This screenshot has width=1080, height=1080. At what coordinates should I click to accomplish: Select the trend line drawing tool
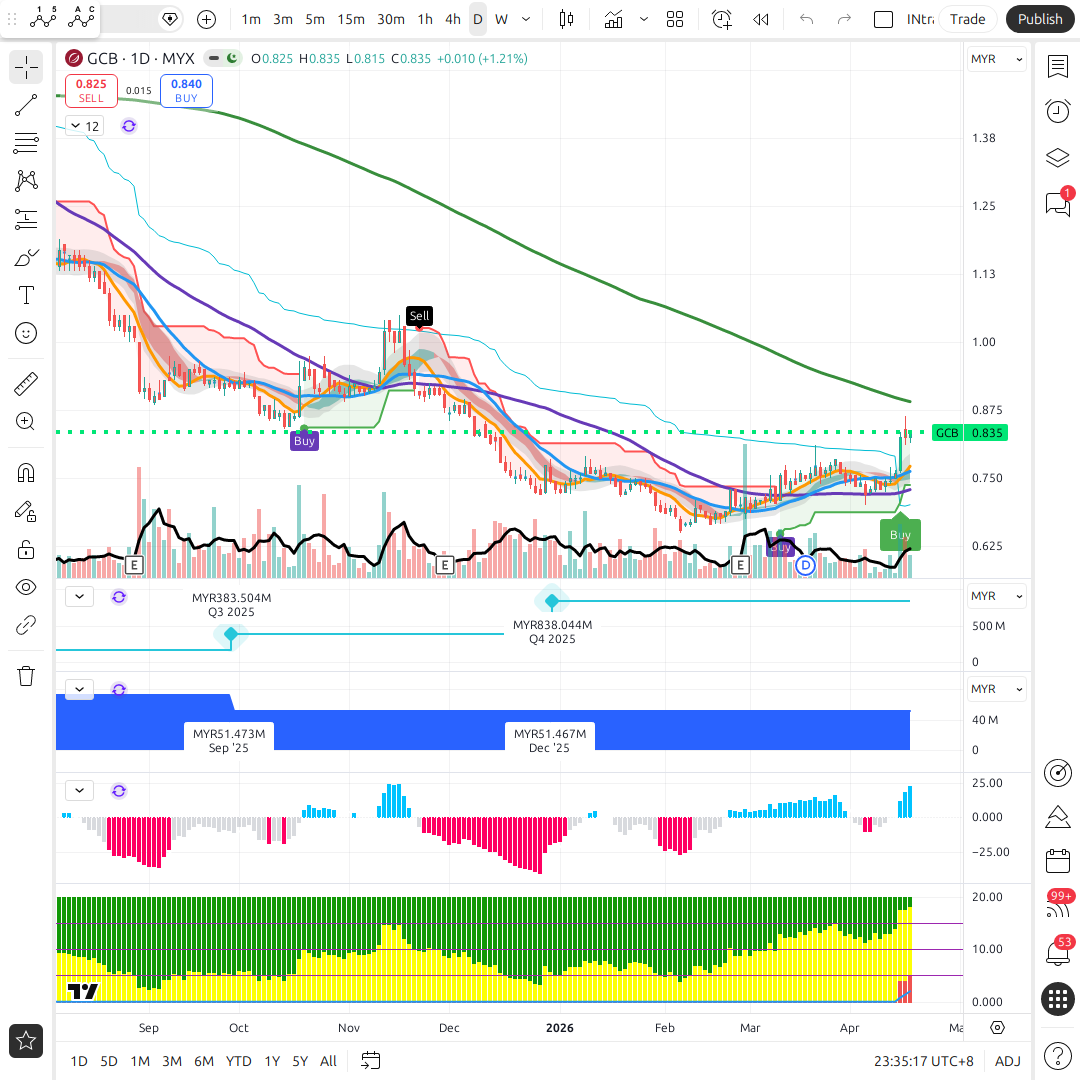26,105
